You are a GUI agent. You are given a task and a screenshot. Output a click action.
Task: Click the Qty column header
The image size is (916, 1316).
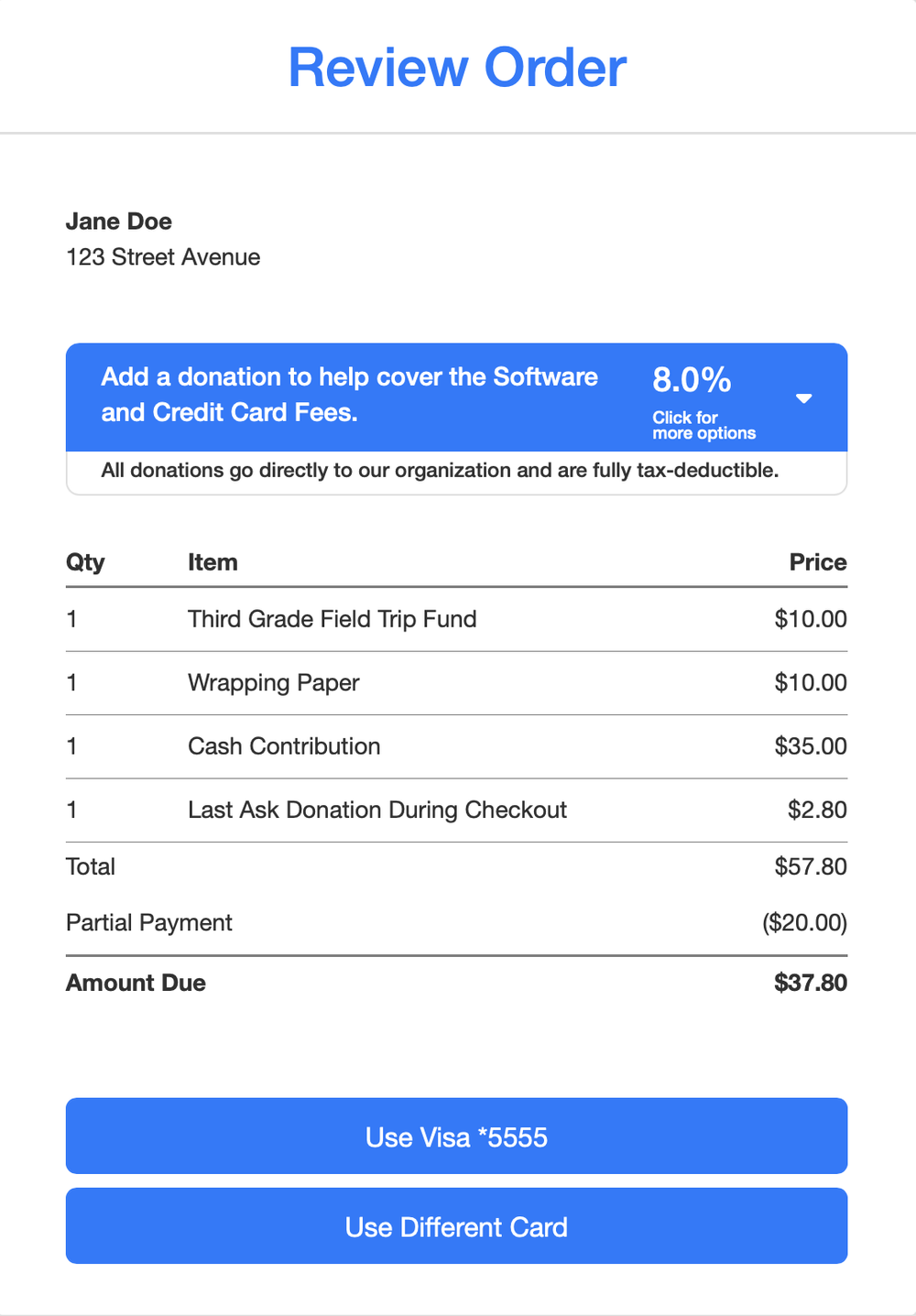pyautogui.click(x=85, y=562)
